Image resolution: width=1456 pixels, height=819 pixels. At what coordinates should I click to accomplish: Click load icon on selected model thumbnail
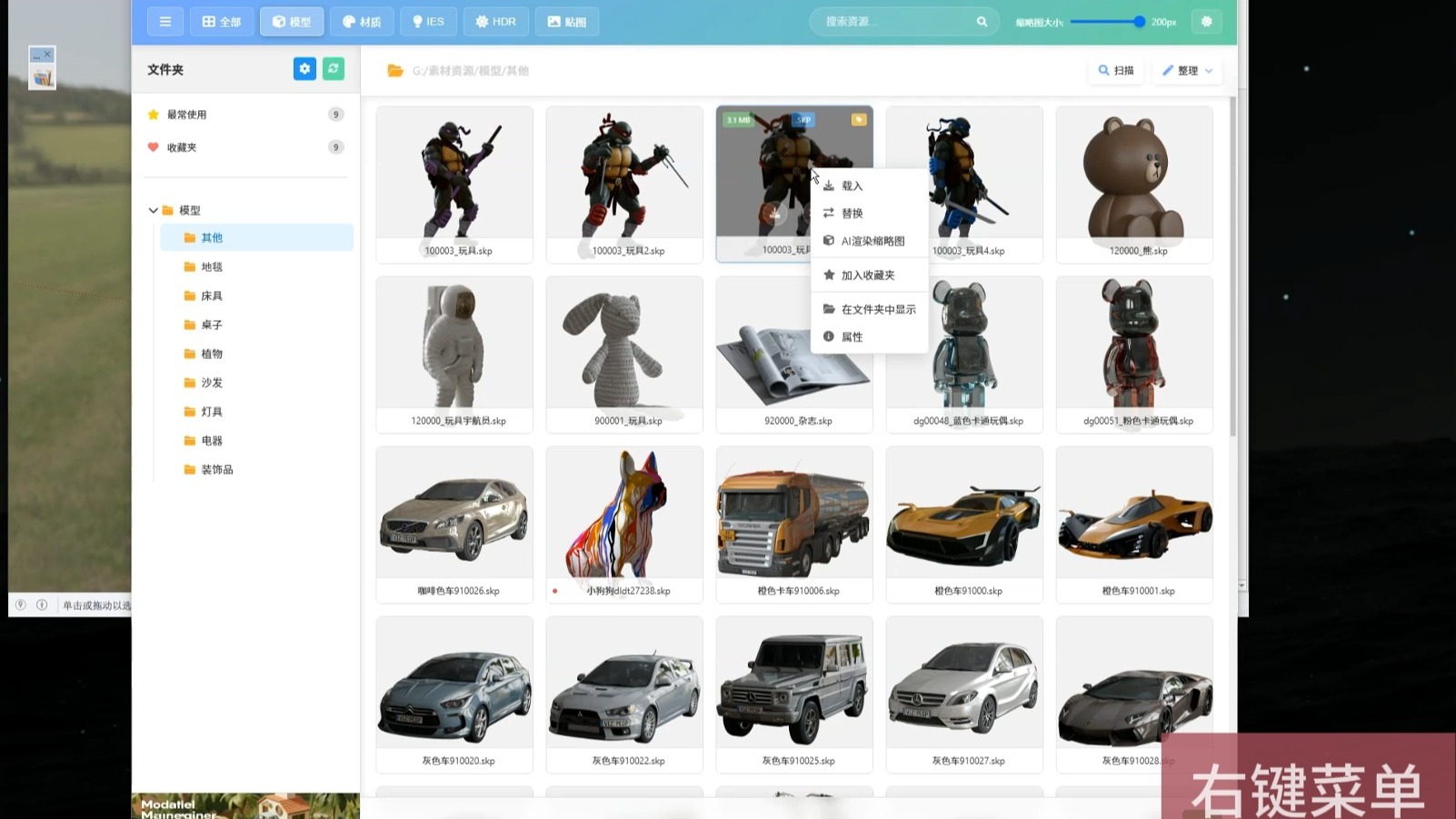point(774,215)
